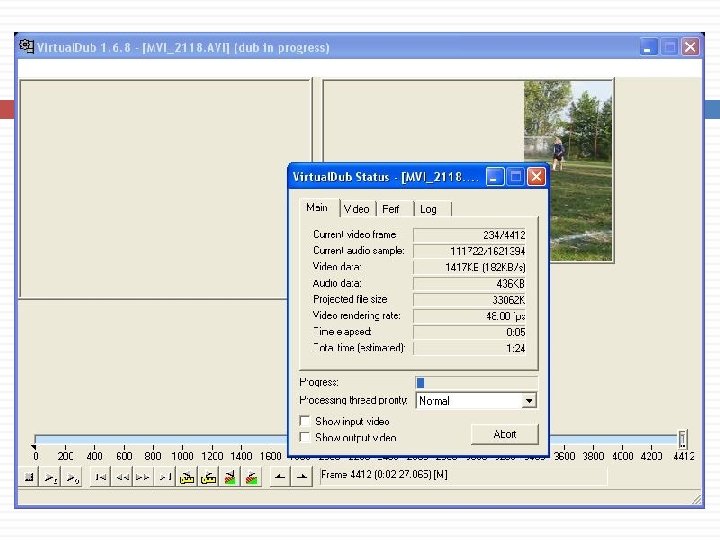This screenshot has height=540, width=720.
Task: Click the Abort button
Action: (505, 434)
